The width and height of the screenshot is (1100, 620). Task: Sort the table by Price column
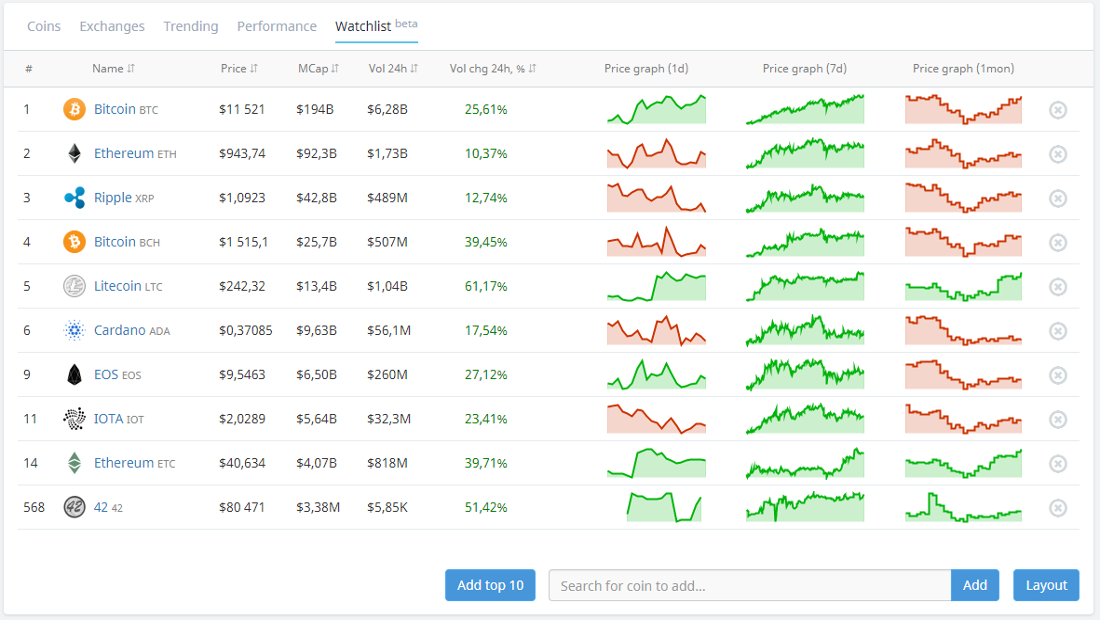(239, 69)
